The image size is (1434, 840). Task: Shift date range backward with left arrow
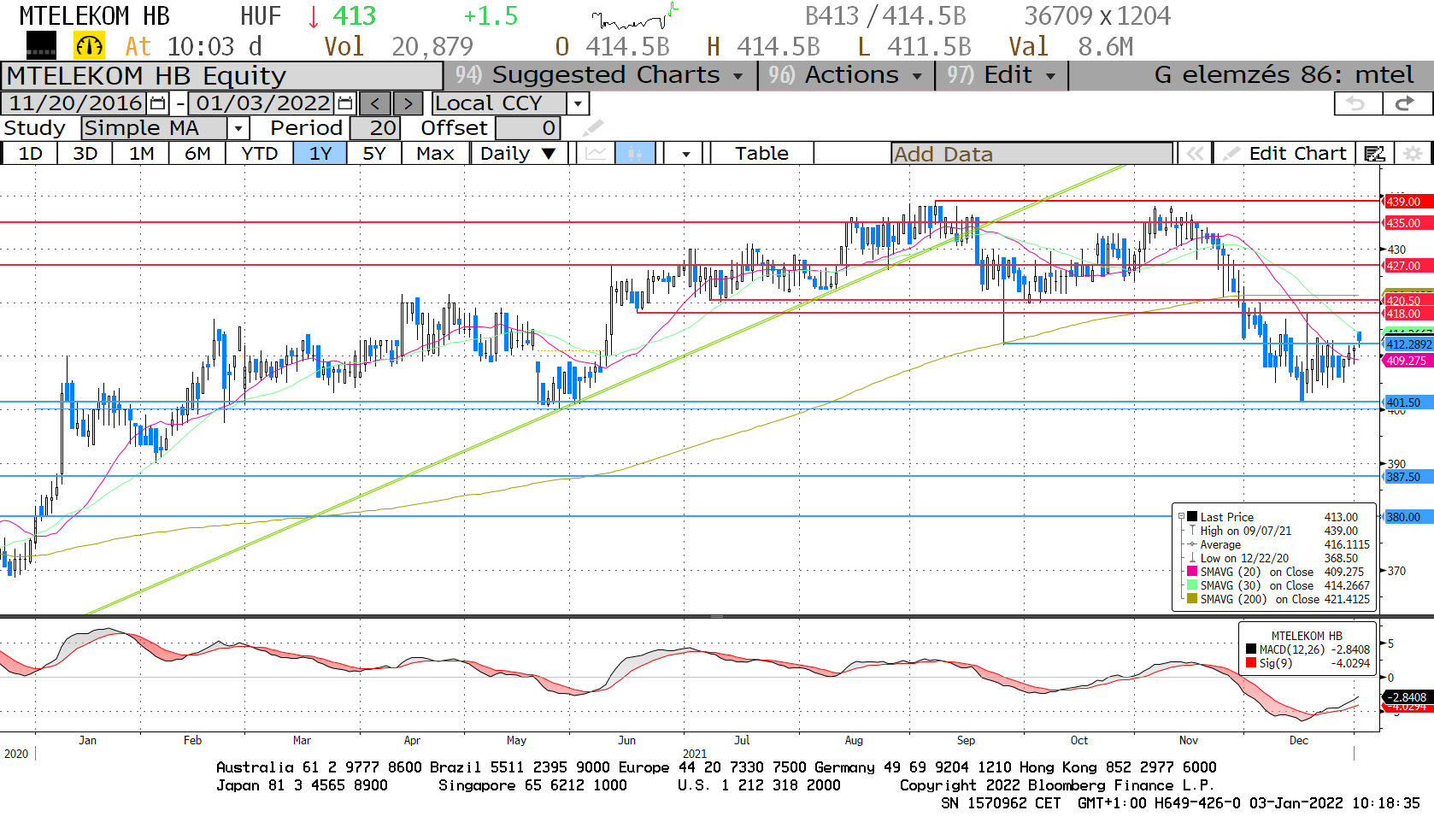click(375, 103)
